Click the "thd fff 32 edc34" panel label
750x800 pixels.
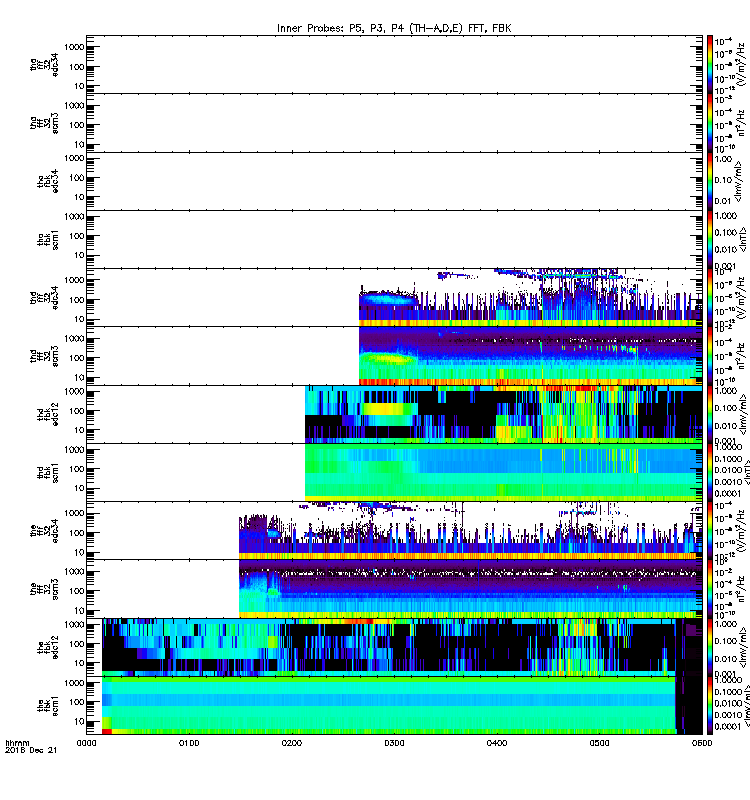point(44,297)
